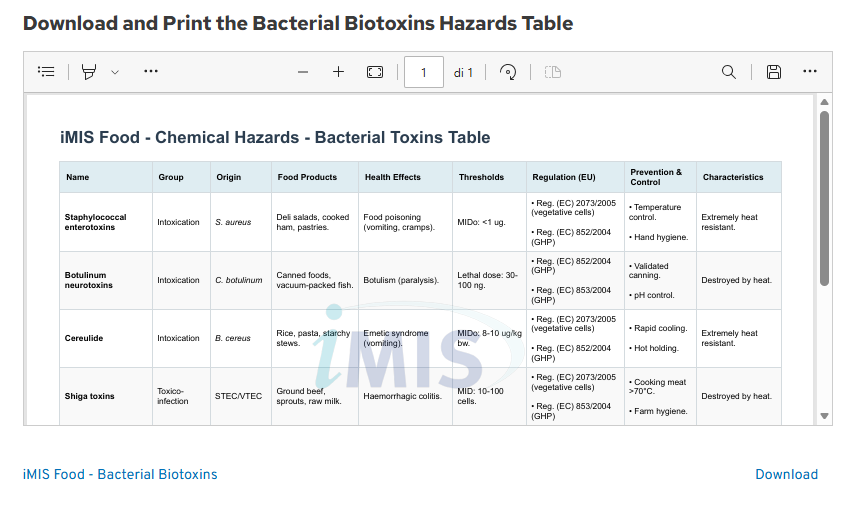Open the table of contents panel

[x=46, y=72]
